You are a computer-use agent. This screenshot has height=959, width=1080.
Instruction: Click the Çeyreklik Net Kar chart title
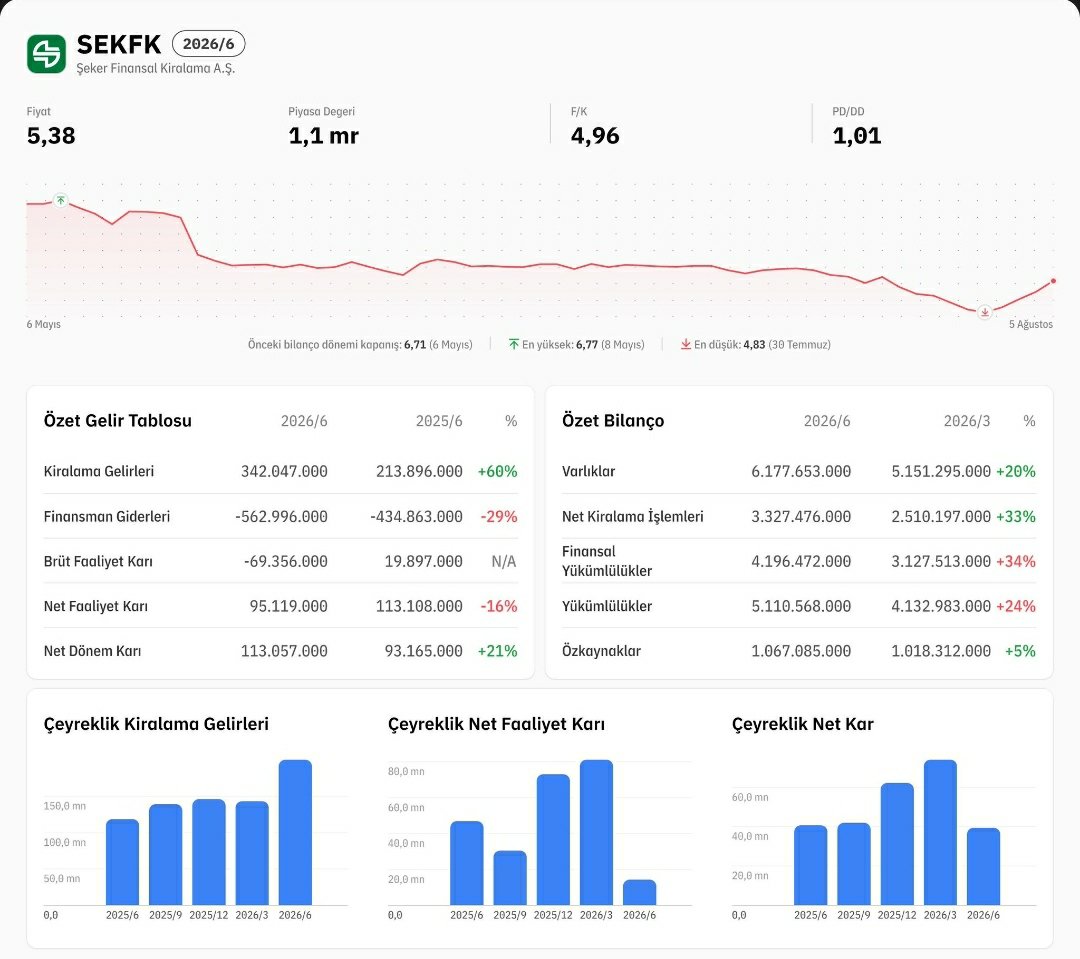coord(802,723)
